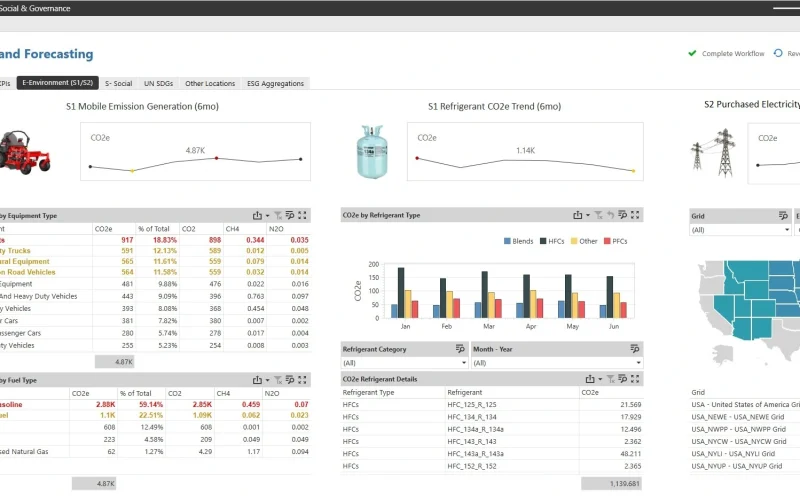
Task: Expand export options arrow in Equipment Type panel
Action: (x=267, y=215)
